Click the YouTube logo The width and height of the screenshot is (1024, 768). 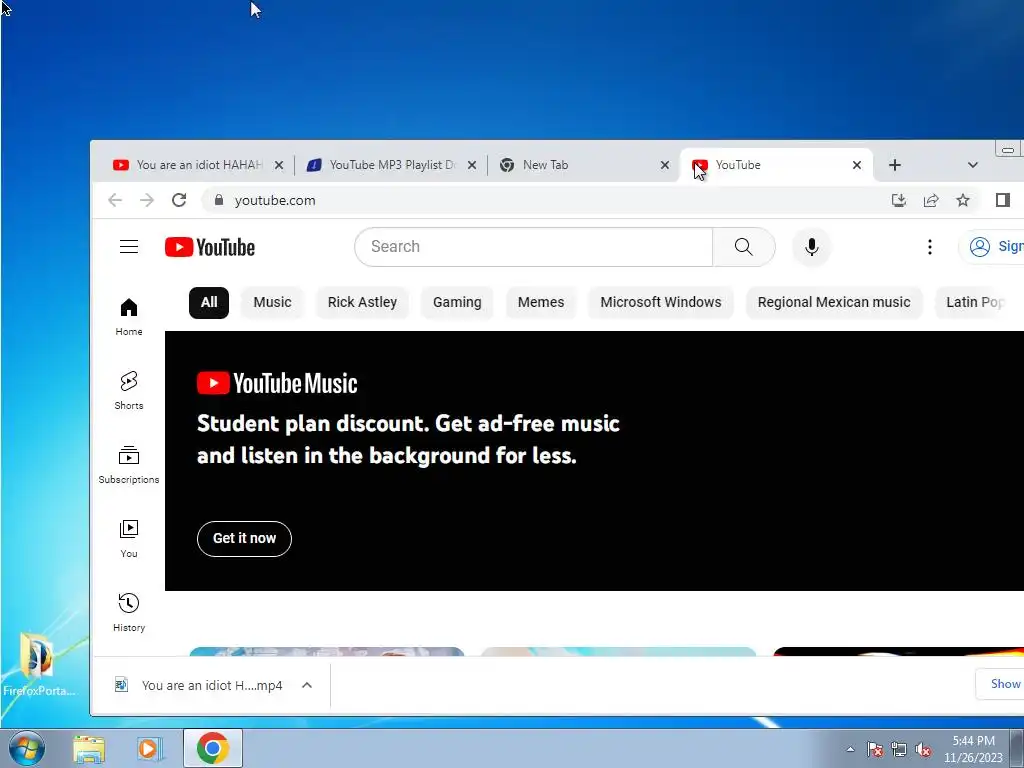point(210,247)
